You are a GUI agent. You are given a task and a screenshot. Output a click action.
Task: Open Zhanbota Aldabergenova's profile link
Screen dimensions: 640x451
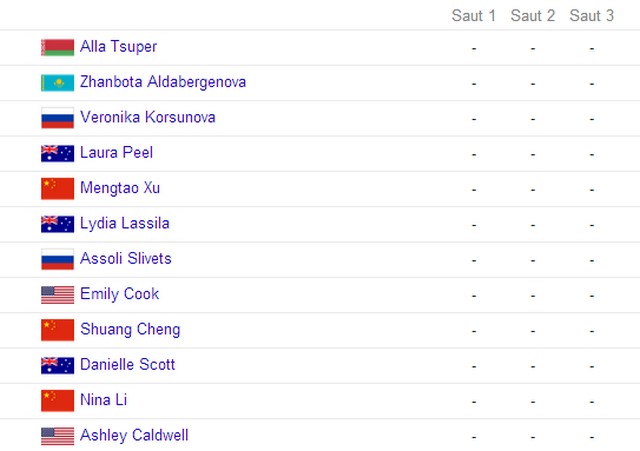pos(163,82)
